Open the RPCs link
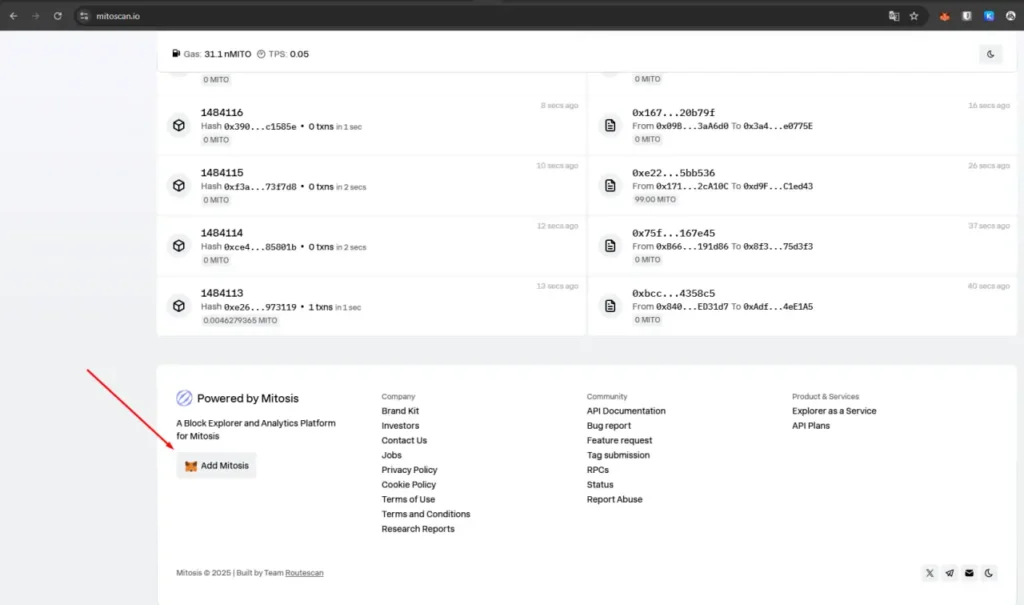This screenshot has width=1024, height=605. tap(598, 470)
